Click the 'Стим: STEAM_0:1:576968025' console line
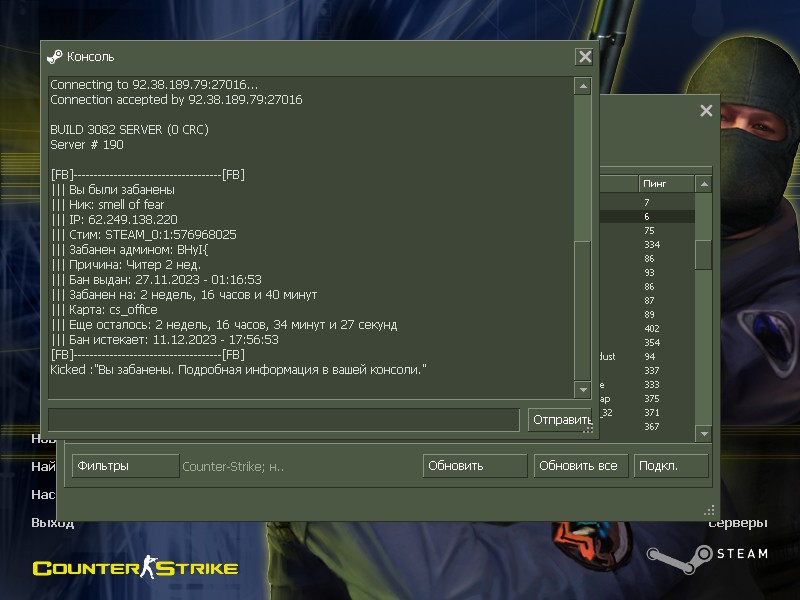The width and height of the screenshot is (800, 600). point(144,235)
